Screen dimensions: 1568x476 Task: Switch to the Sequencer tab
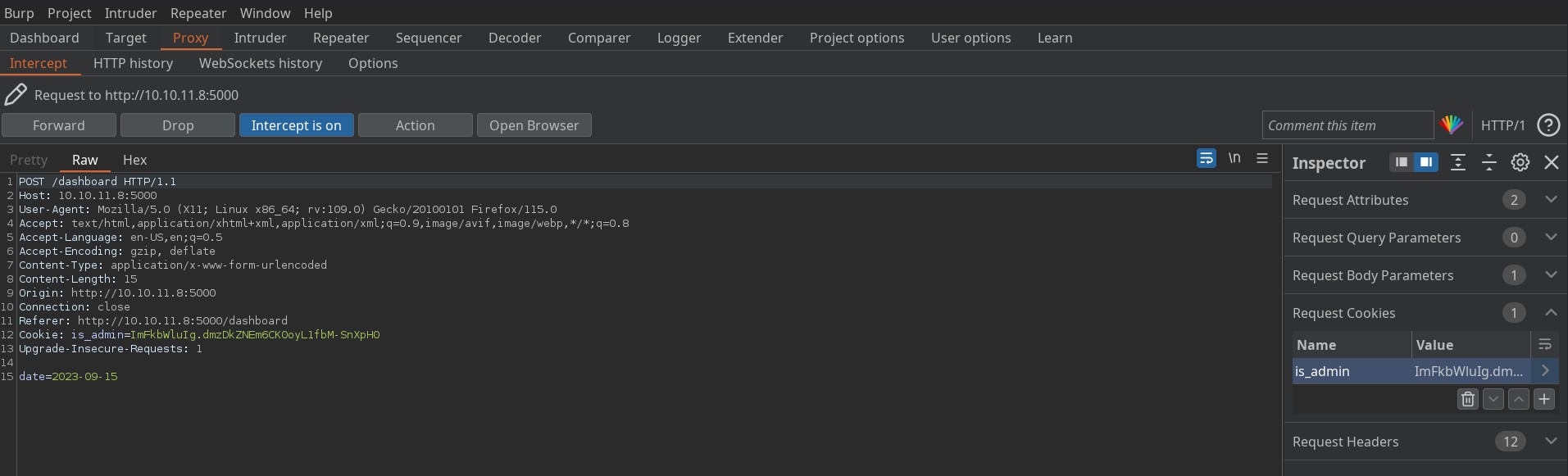pyautogui.click(x=429, y=38)
